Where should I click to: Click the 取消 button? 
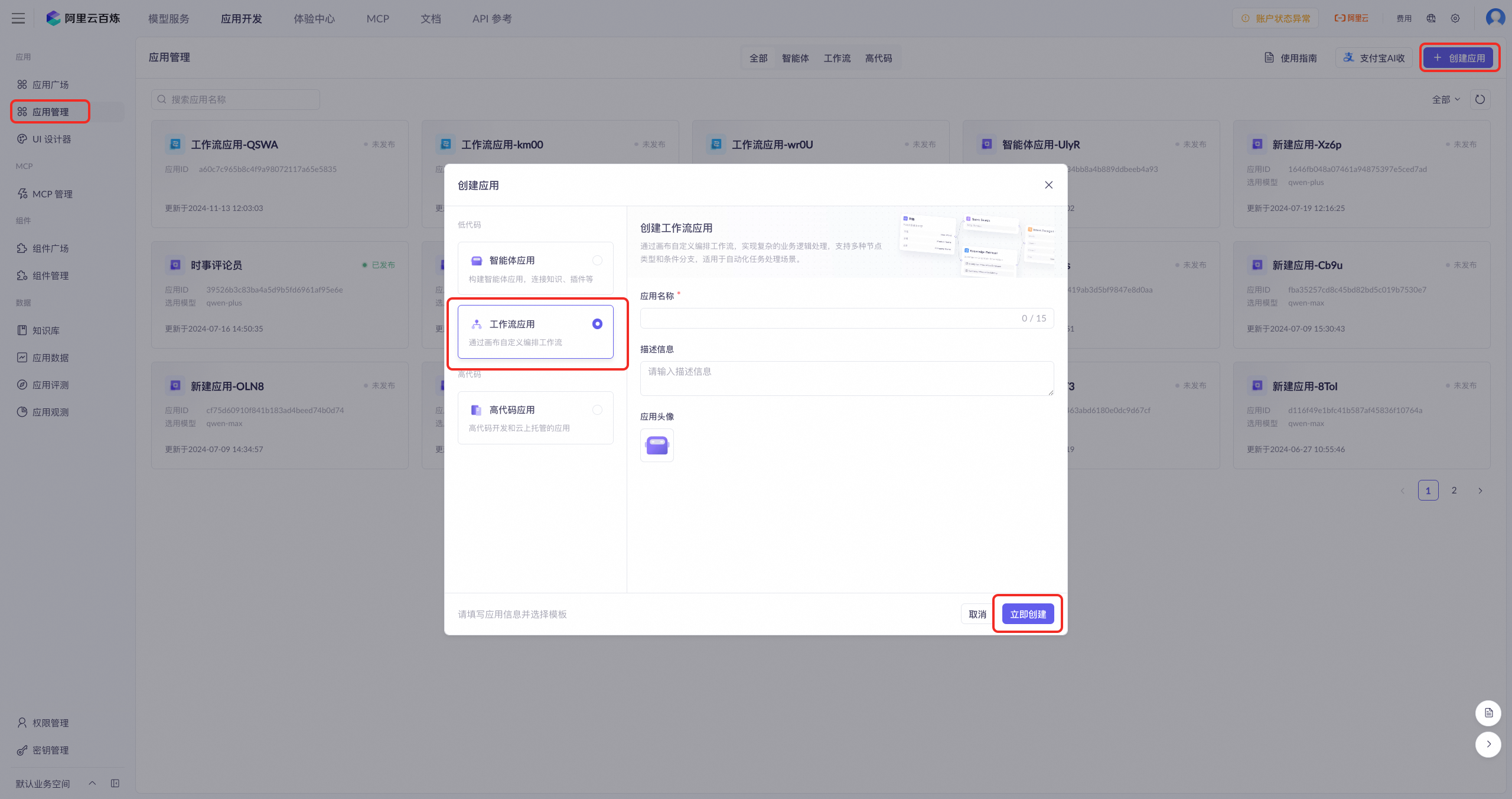977,614
